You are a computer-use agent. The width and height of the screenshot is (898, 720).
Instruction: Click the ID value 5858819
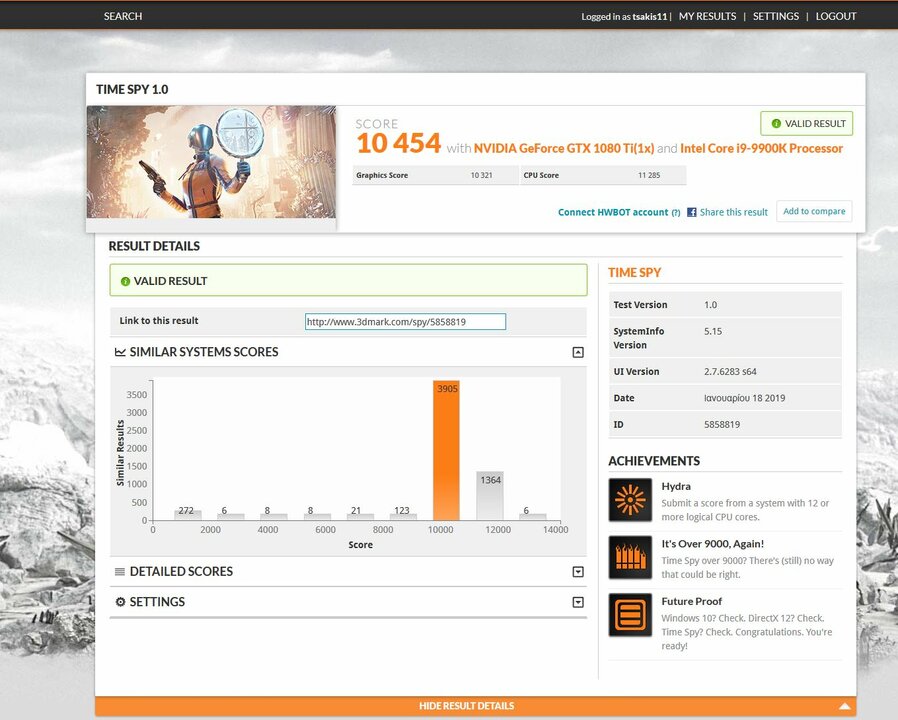(722, 424)
